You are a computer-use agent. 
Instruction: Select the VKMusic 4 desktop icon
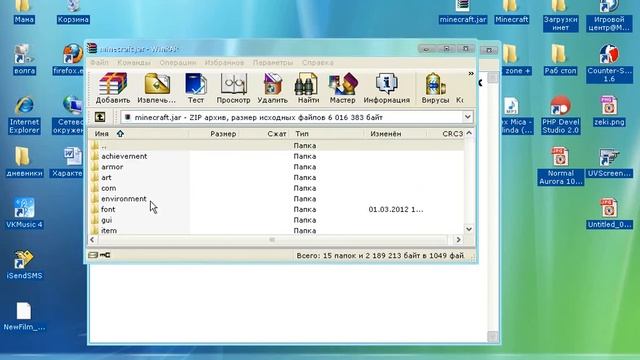[x=24, y=213]
